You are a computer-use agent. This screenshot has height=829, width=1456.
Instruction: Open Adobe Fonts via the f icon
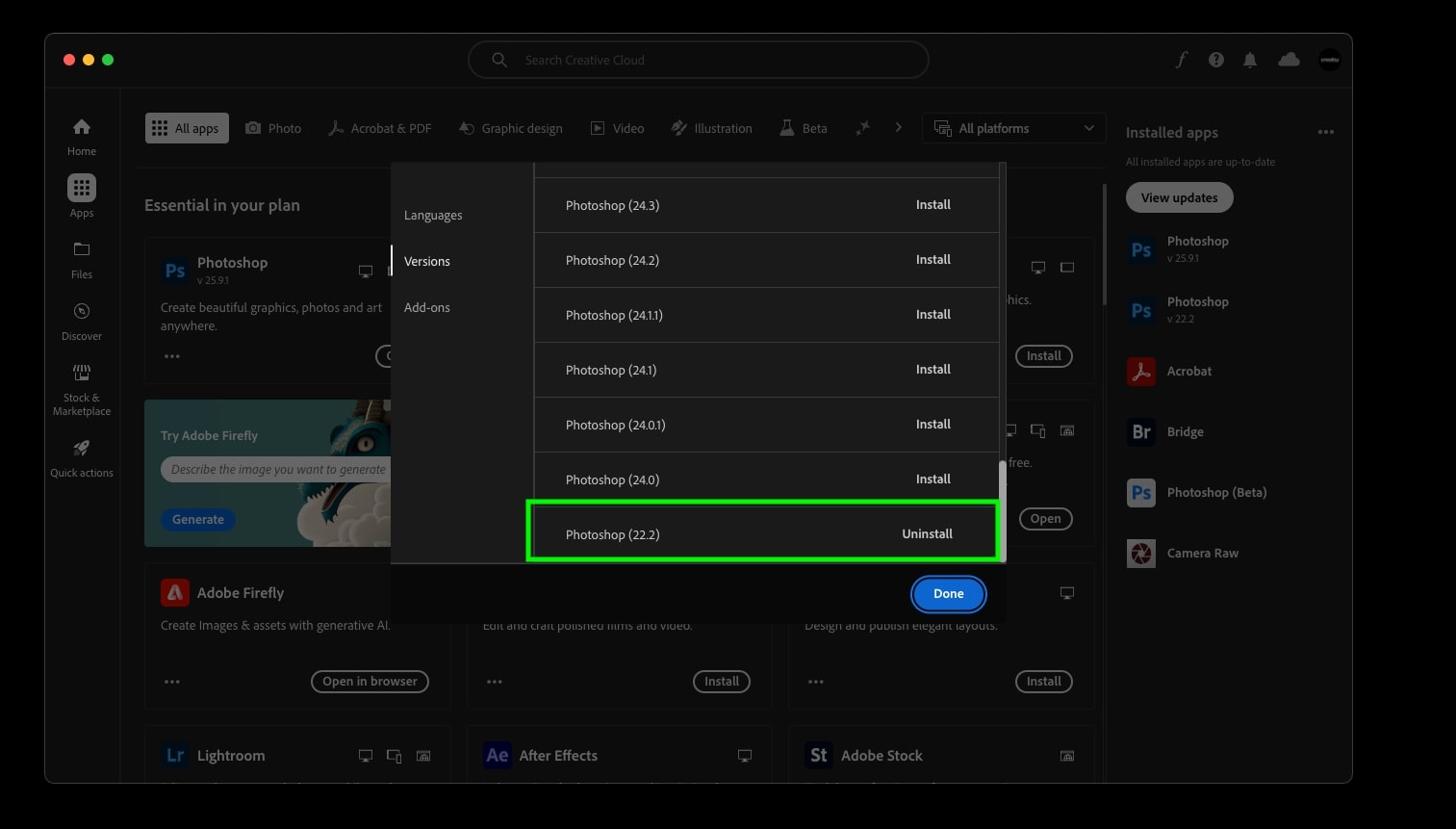1181,59
